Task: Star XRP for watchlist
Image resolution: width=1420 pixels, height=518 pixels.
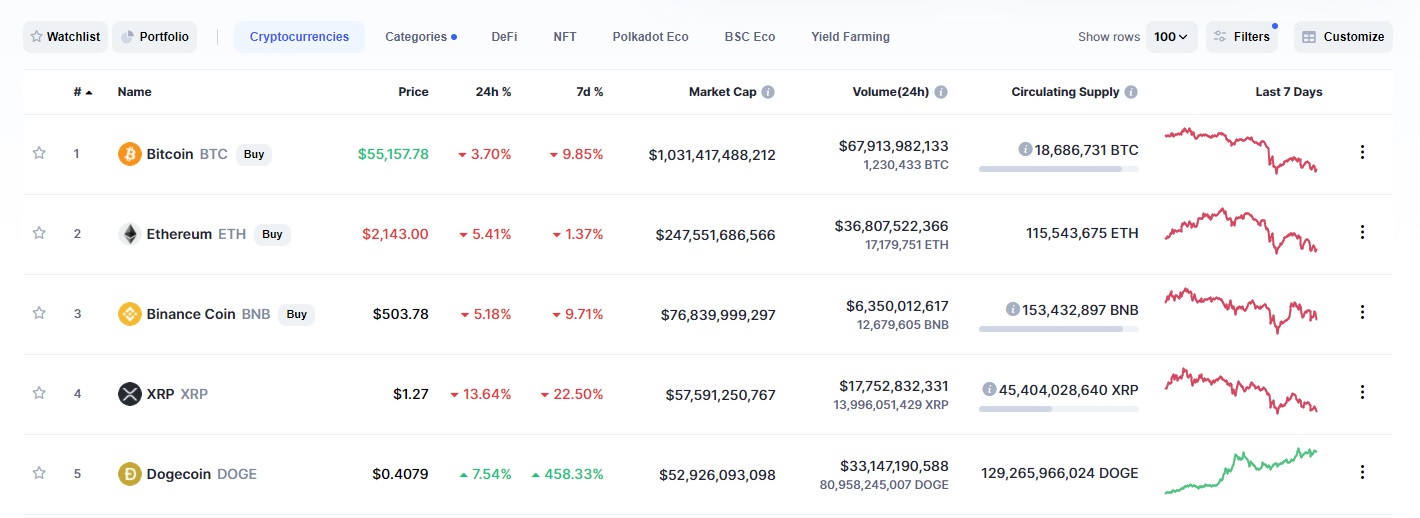Action: [39, 393]
